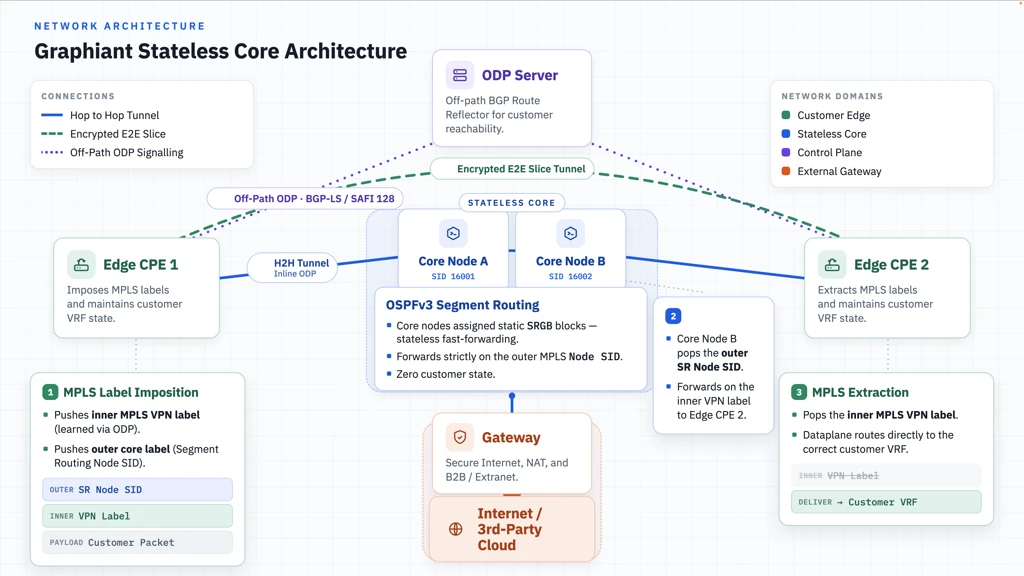Click 'Off-path BGP Route Reflector' description text

click(499, 114)
